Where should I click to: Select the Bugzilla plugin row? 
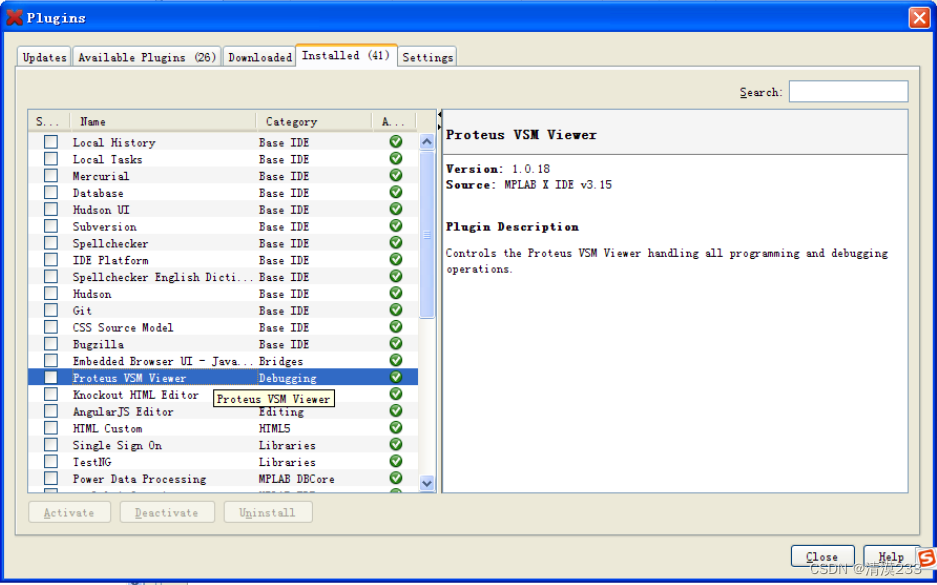tap(223, 344)
